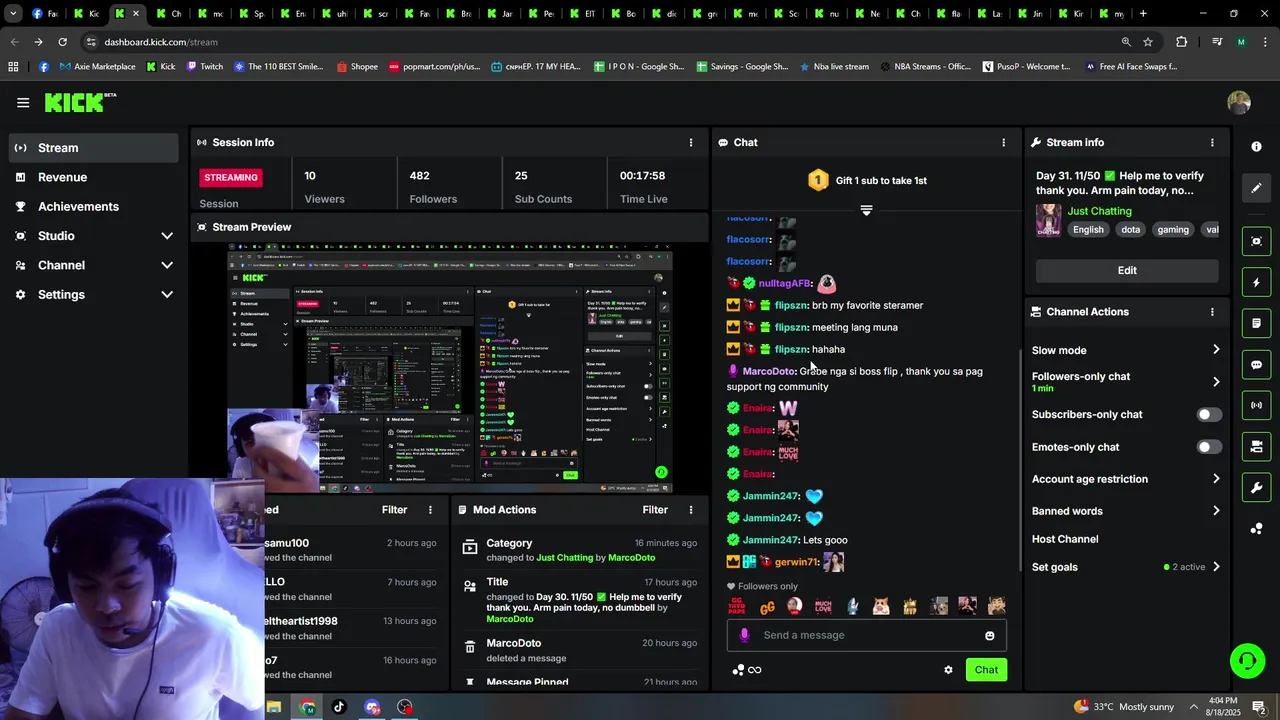Click Filter in Mod Actions panel
The width and height of the screenshot is (1280, 720).
click(655, 509)
